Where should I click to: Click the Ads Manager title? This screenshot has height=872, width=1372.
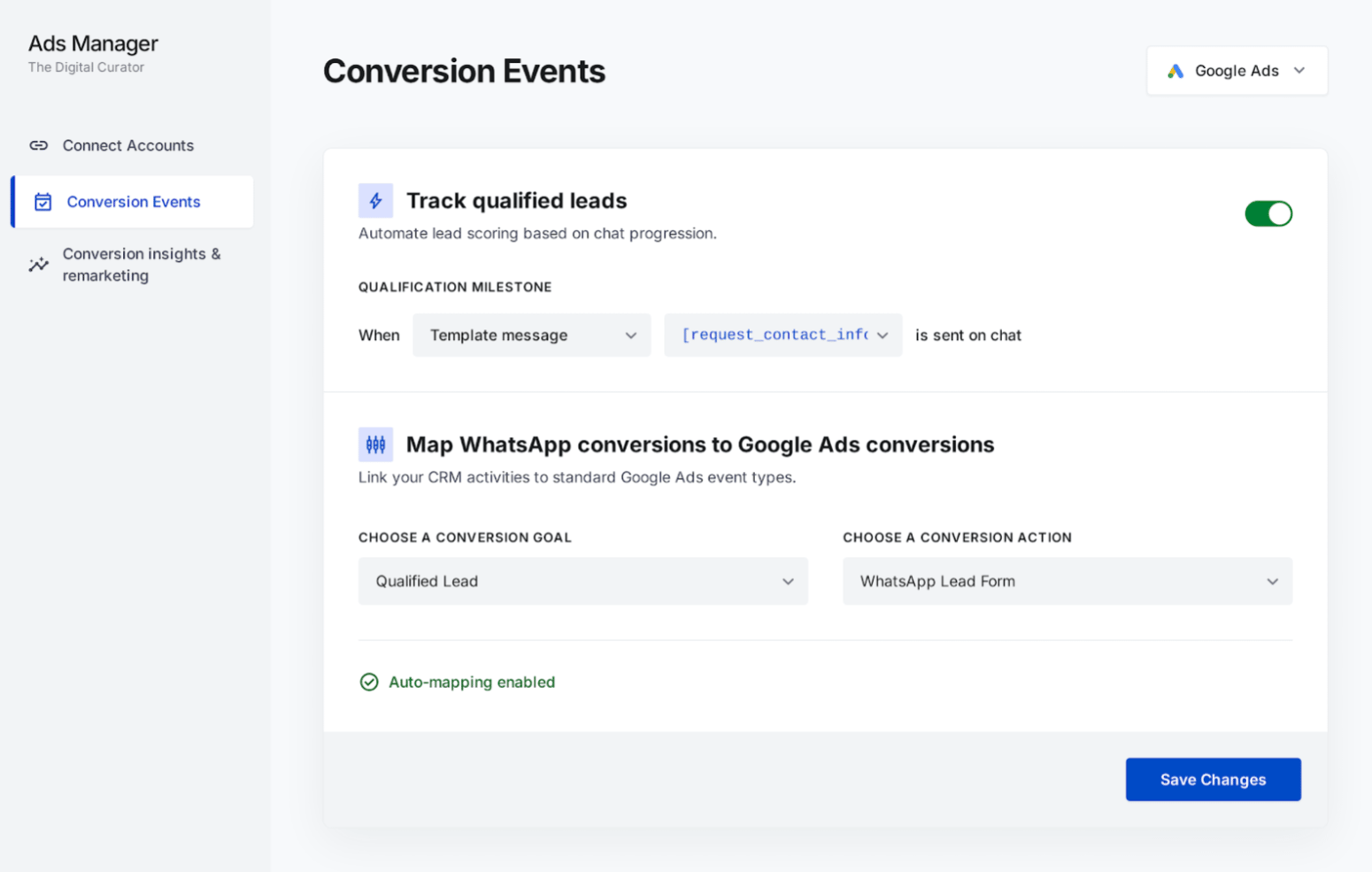93,43
